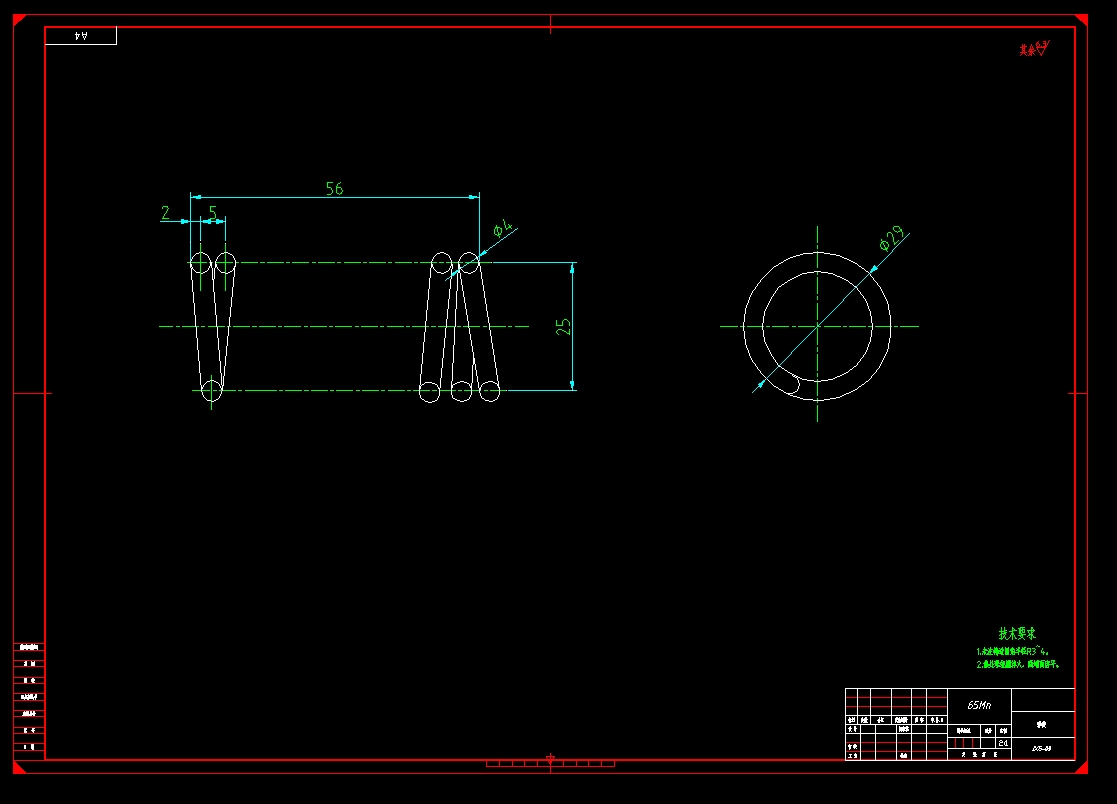This screenshot has height=804, width=1117.
Task: Click the red 其余 surface roughness note
Action: pos(1034,48)
